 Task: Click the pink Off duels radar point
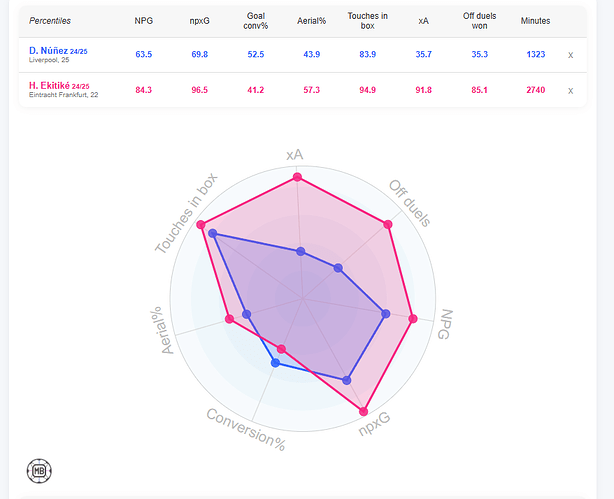388,224
